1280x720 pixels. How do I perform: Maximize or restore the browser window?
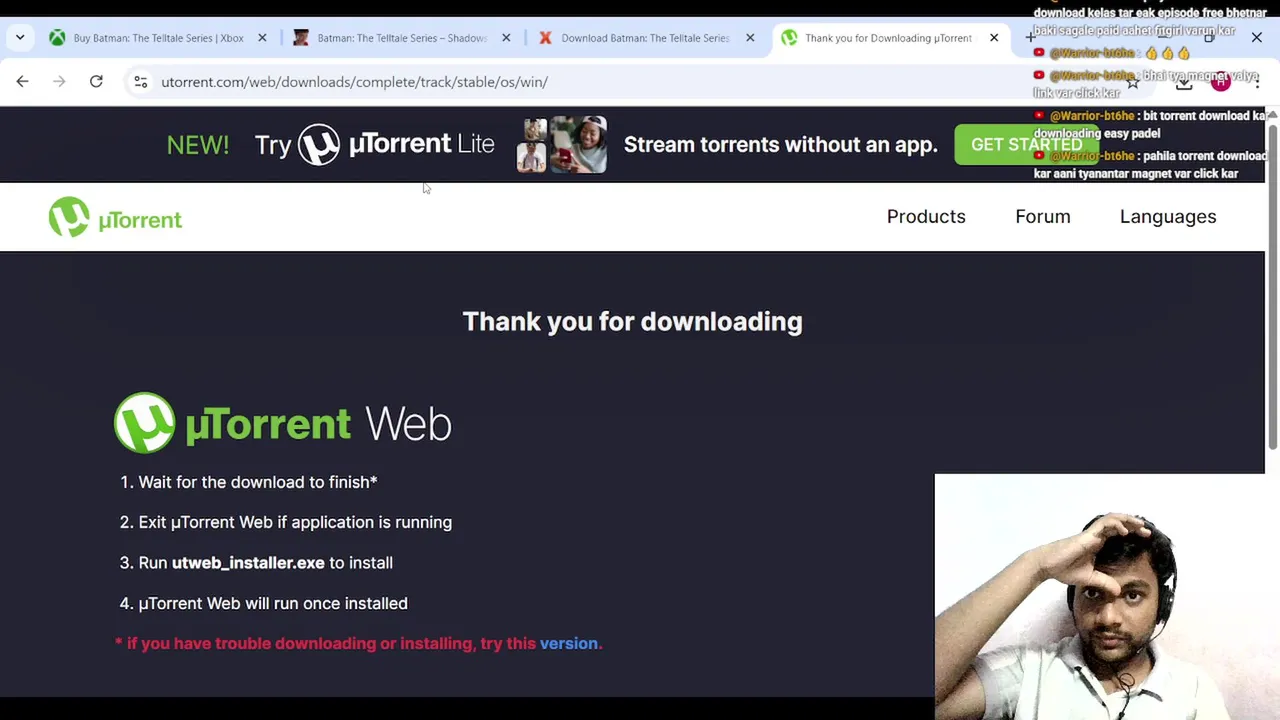1209,38
